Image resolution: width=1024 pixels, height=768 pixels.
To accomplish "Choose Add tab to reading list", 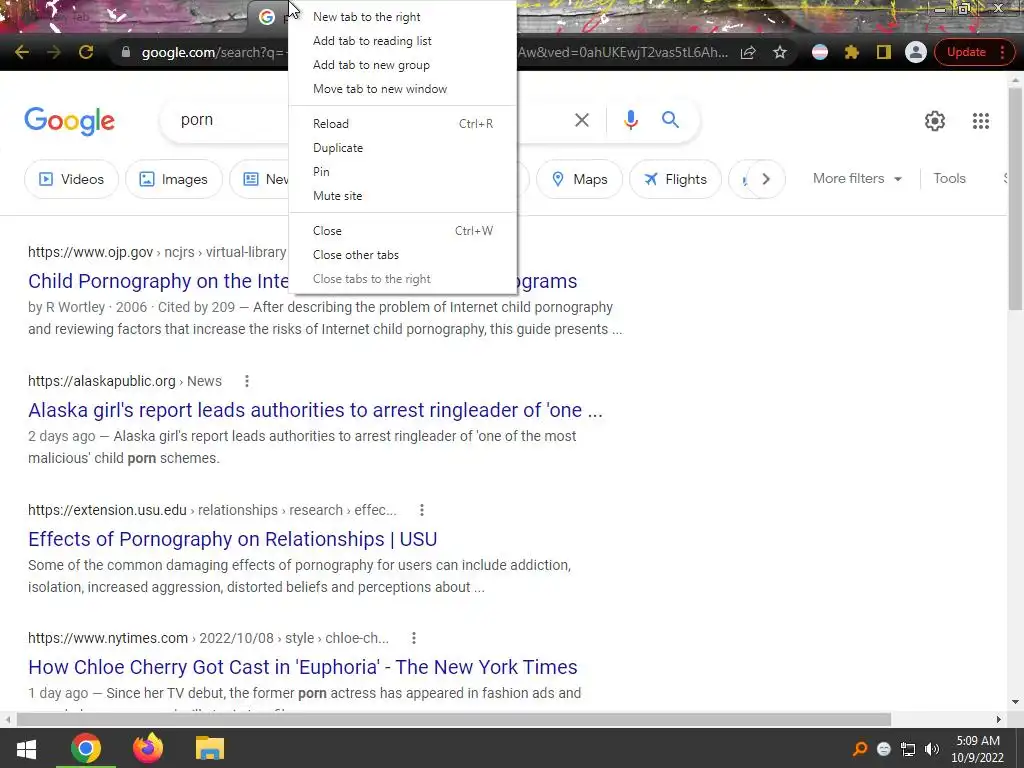I will tap(402, 40).
